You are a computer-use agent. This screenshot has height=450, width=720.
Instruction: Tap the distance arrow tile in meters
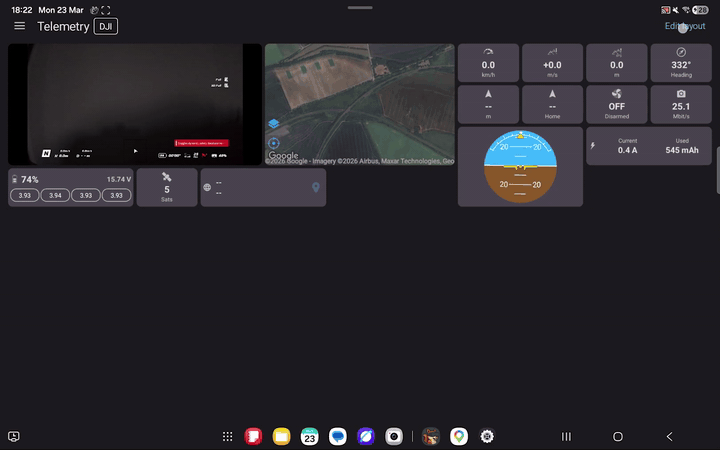[x=488, y=104]
